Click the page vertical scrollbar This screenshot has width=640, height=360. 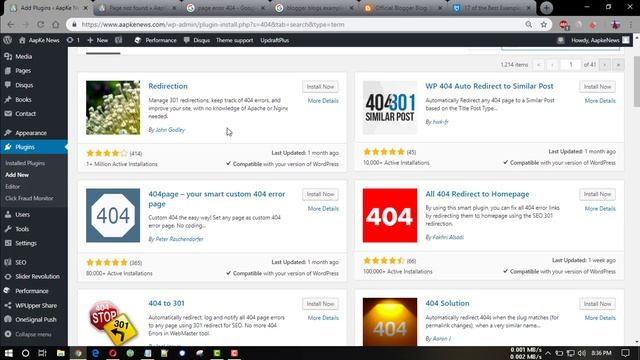pos(637,82)
